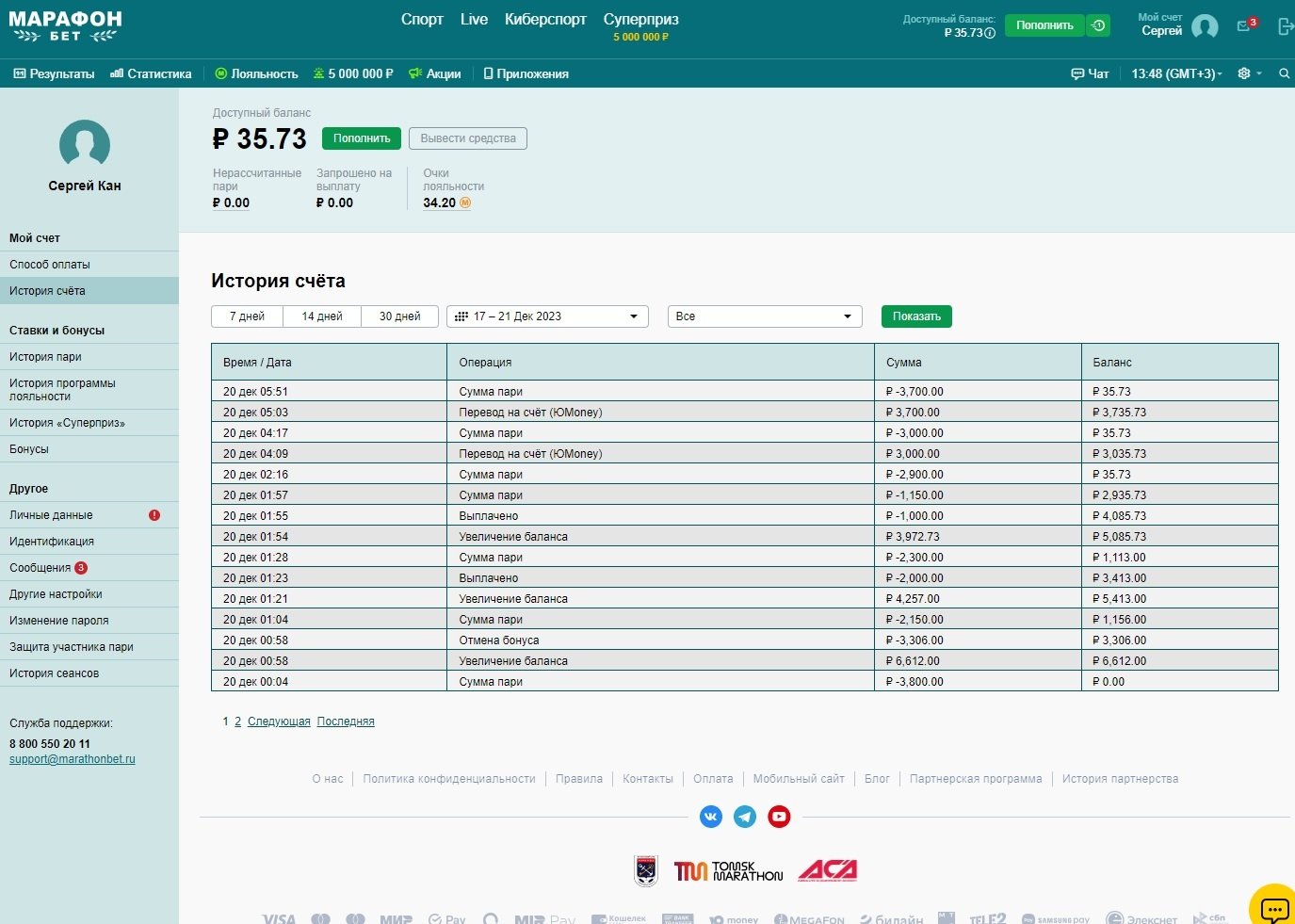Screen dimensions: 1295x924
Task: Open Киберспорт in the top menu
Action: (545, 20)
